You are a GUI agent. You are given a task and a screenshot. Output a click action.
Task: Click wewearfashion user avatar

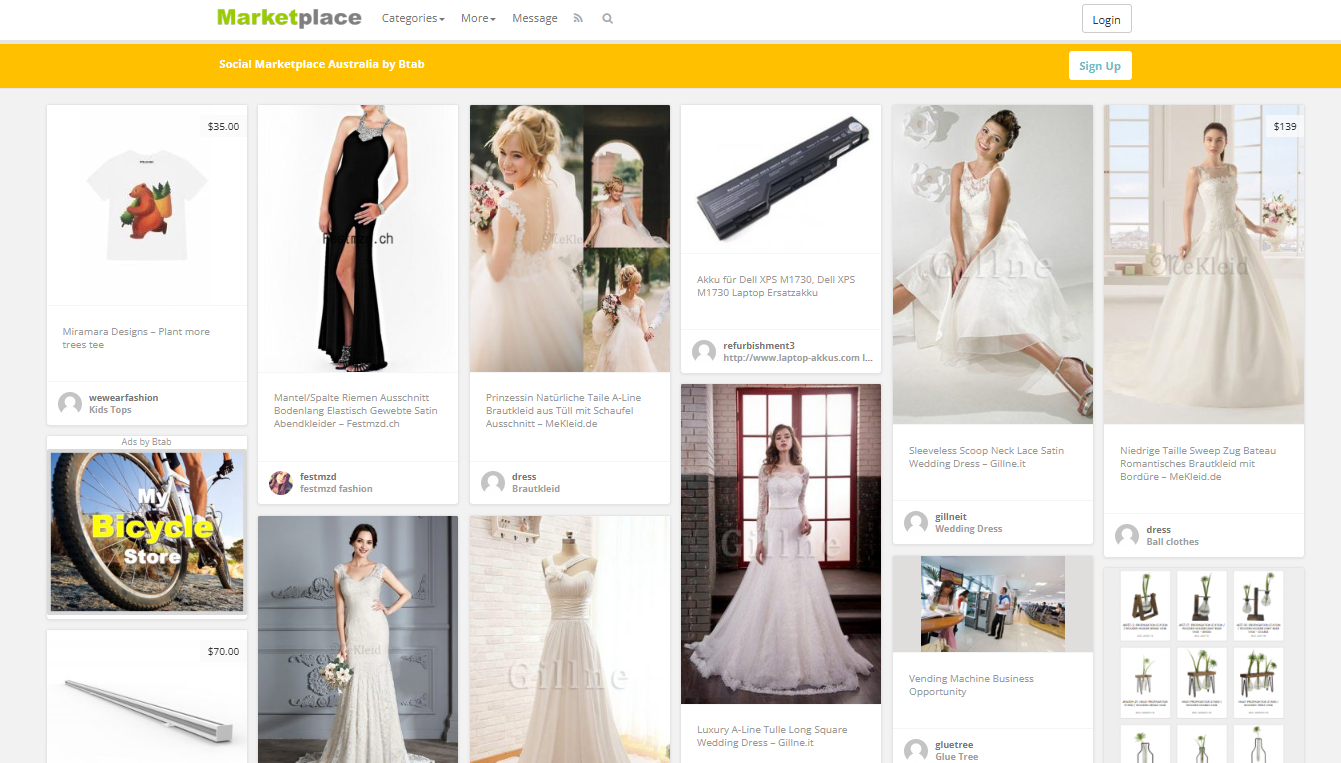[x=70, y=403]
